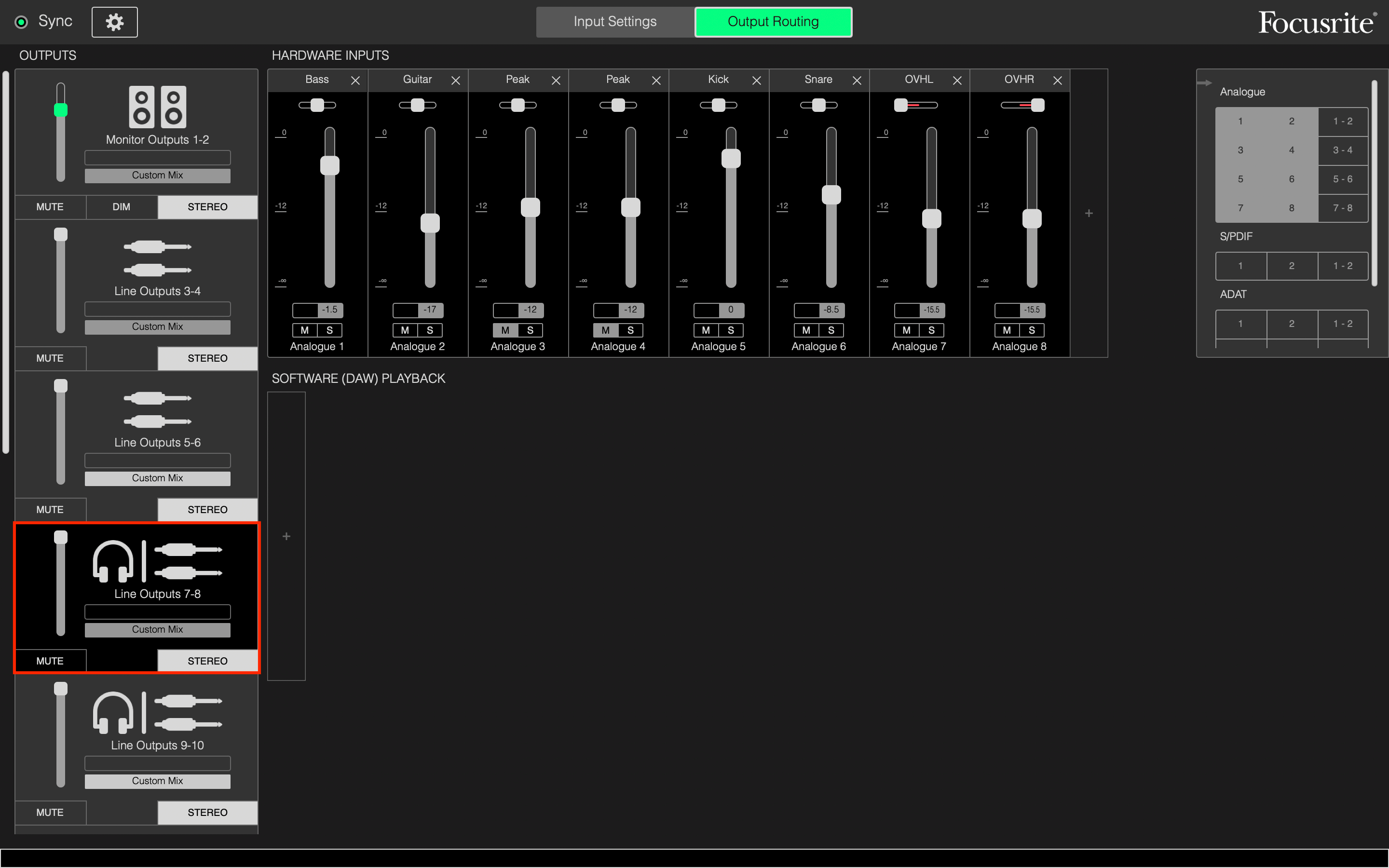Switch to the Output Routing tab
The width and height of the screenshot is (1389, 868).
point(773,22)
